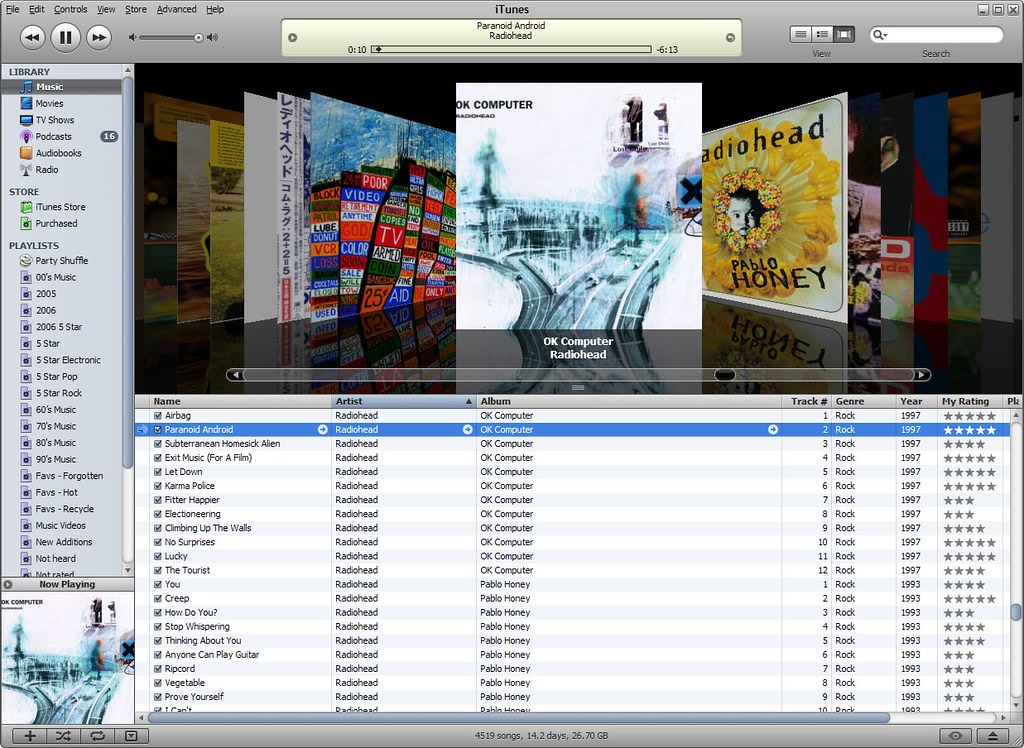Sort by Genre column header
1024x748 pixels.
coord(864,401)
